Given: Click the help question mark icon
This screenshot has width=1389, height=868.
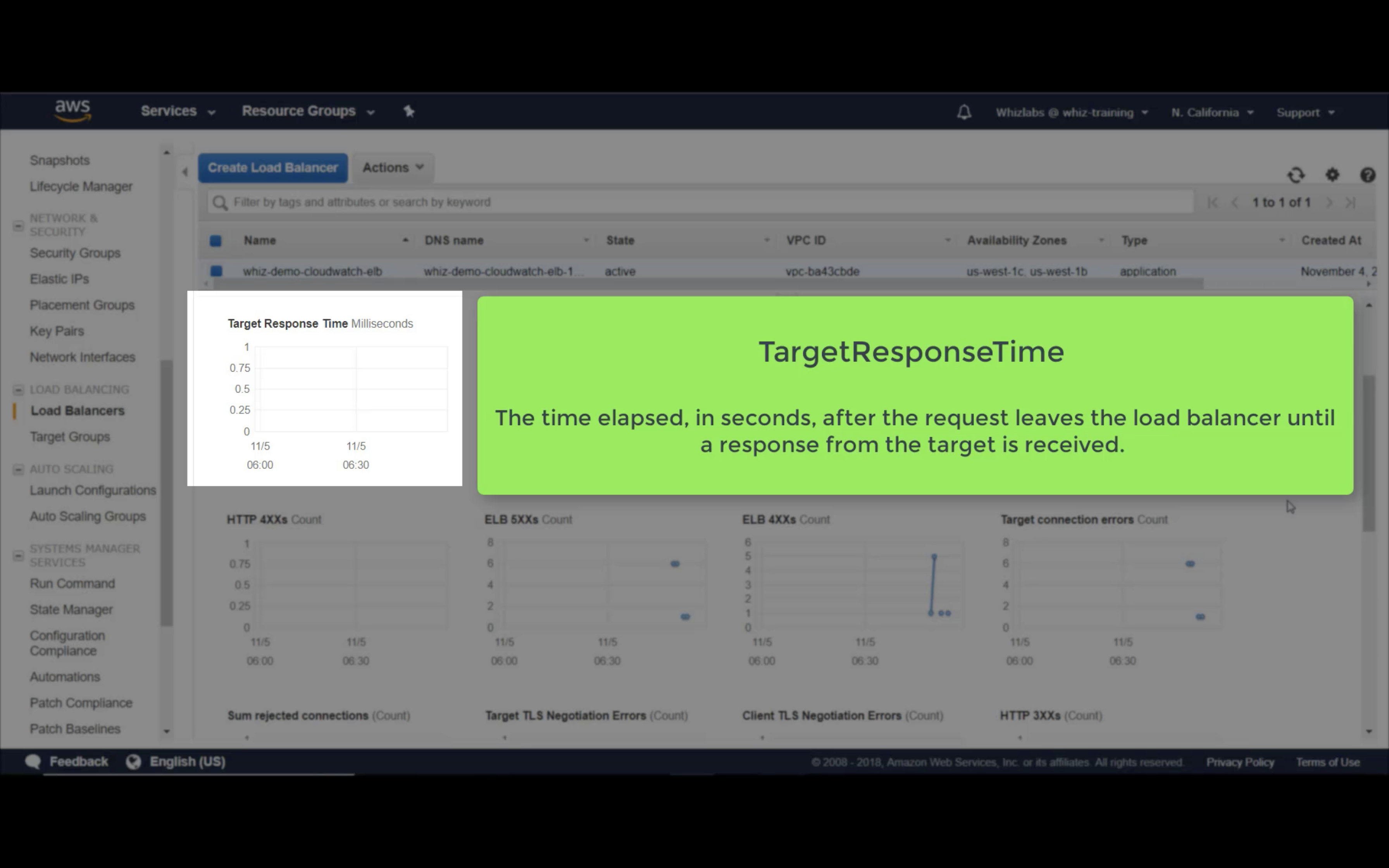Looking at the screenshot, I should 1367,174.
